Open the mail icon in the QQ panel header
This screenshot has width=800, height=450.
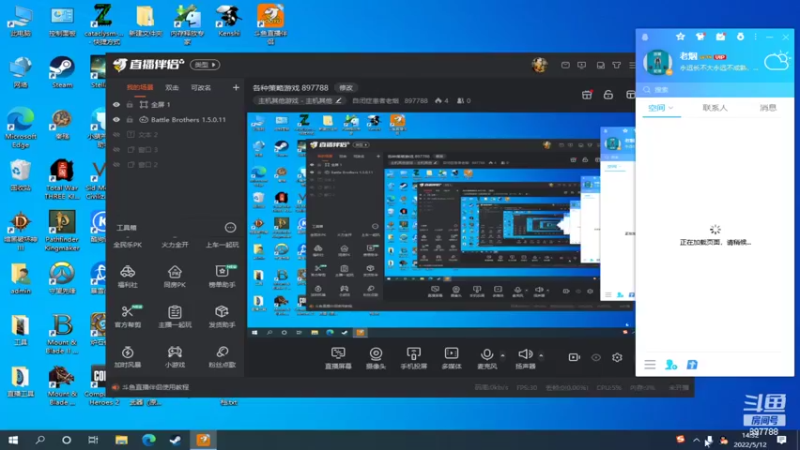pos(720,37)
